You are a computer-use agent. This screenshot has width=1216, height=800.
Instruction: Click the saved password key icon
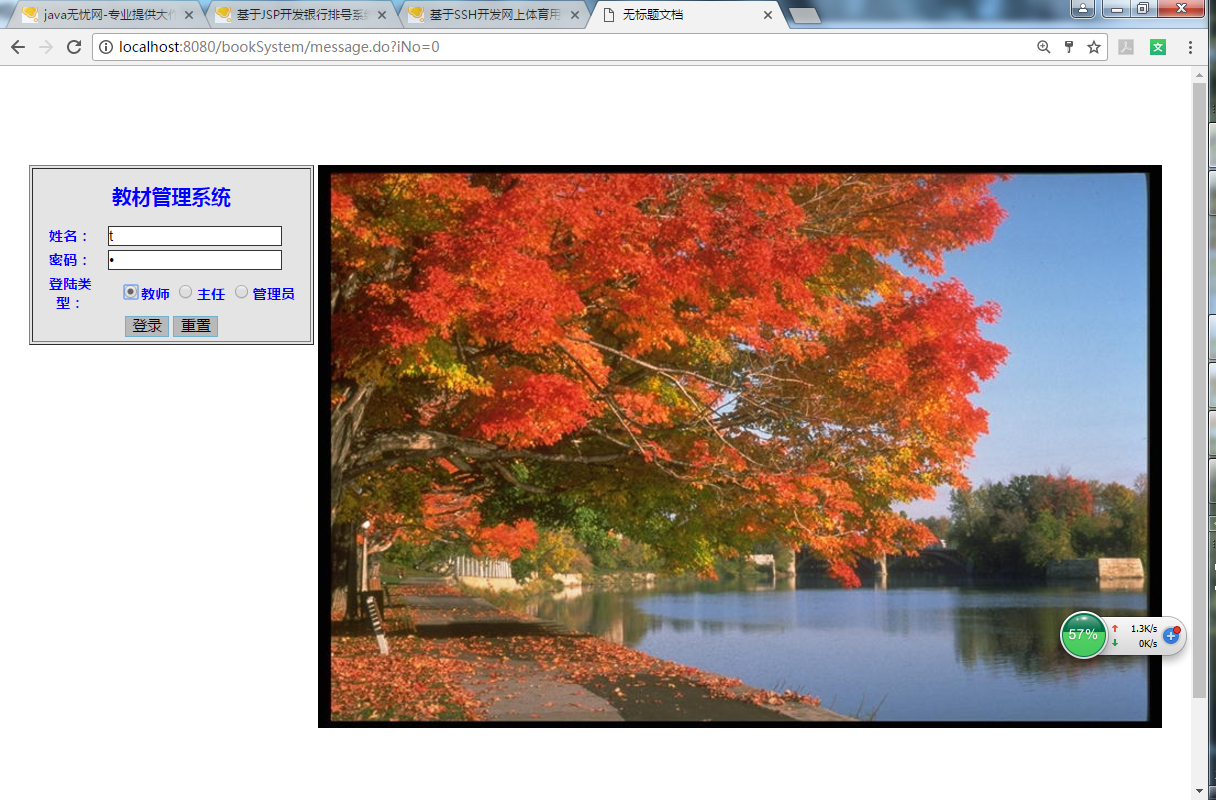click(1069, 47)
